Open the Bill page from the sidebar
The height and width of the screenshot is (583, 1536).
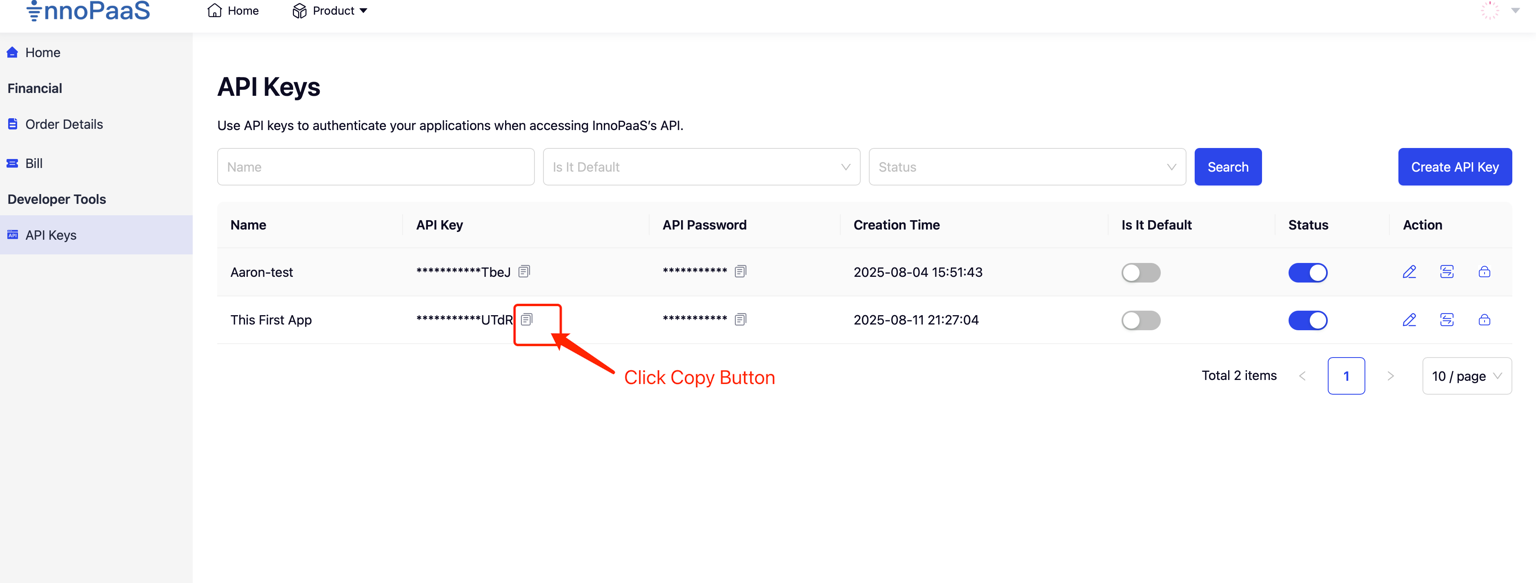tap(34, 163)
